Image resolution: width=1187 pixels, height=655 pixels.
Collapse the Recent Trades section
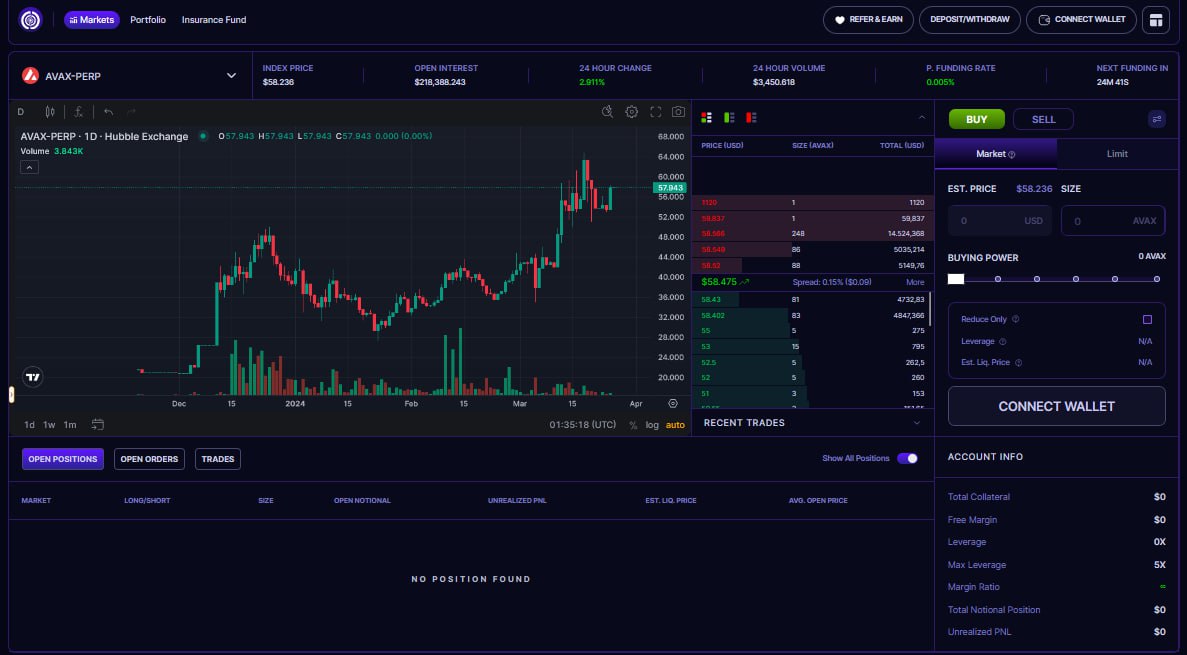(918, 422)
